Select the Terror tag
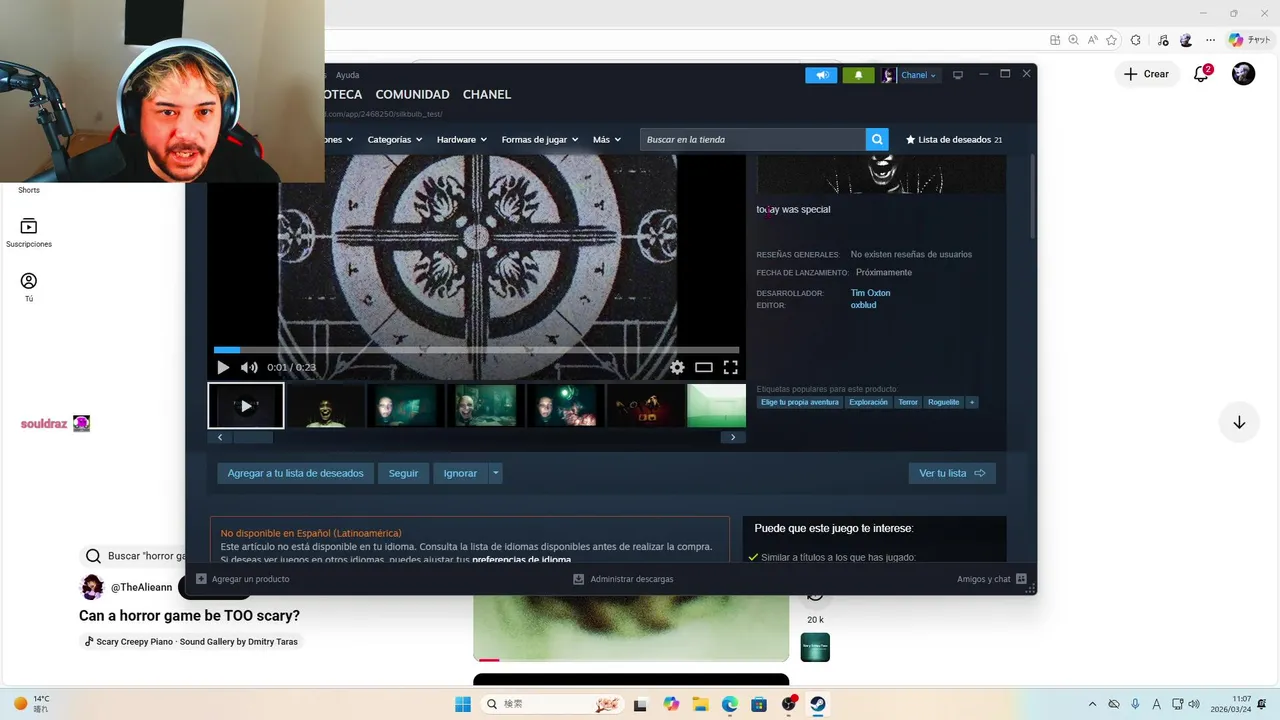The image size is (1280, 720). pyautogui.click(x=908, y=402)
